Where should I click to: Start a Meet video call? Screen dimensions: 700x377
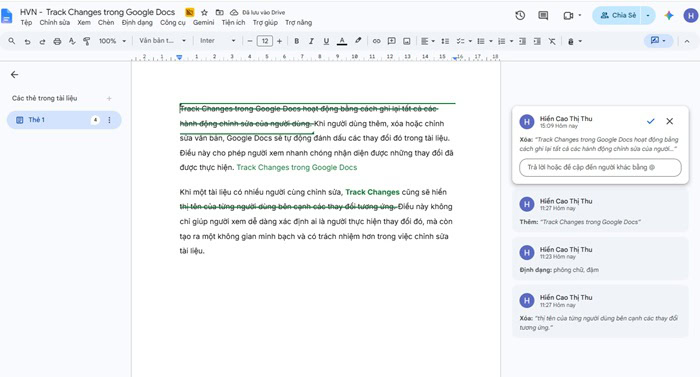(x=568, y=16)
